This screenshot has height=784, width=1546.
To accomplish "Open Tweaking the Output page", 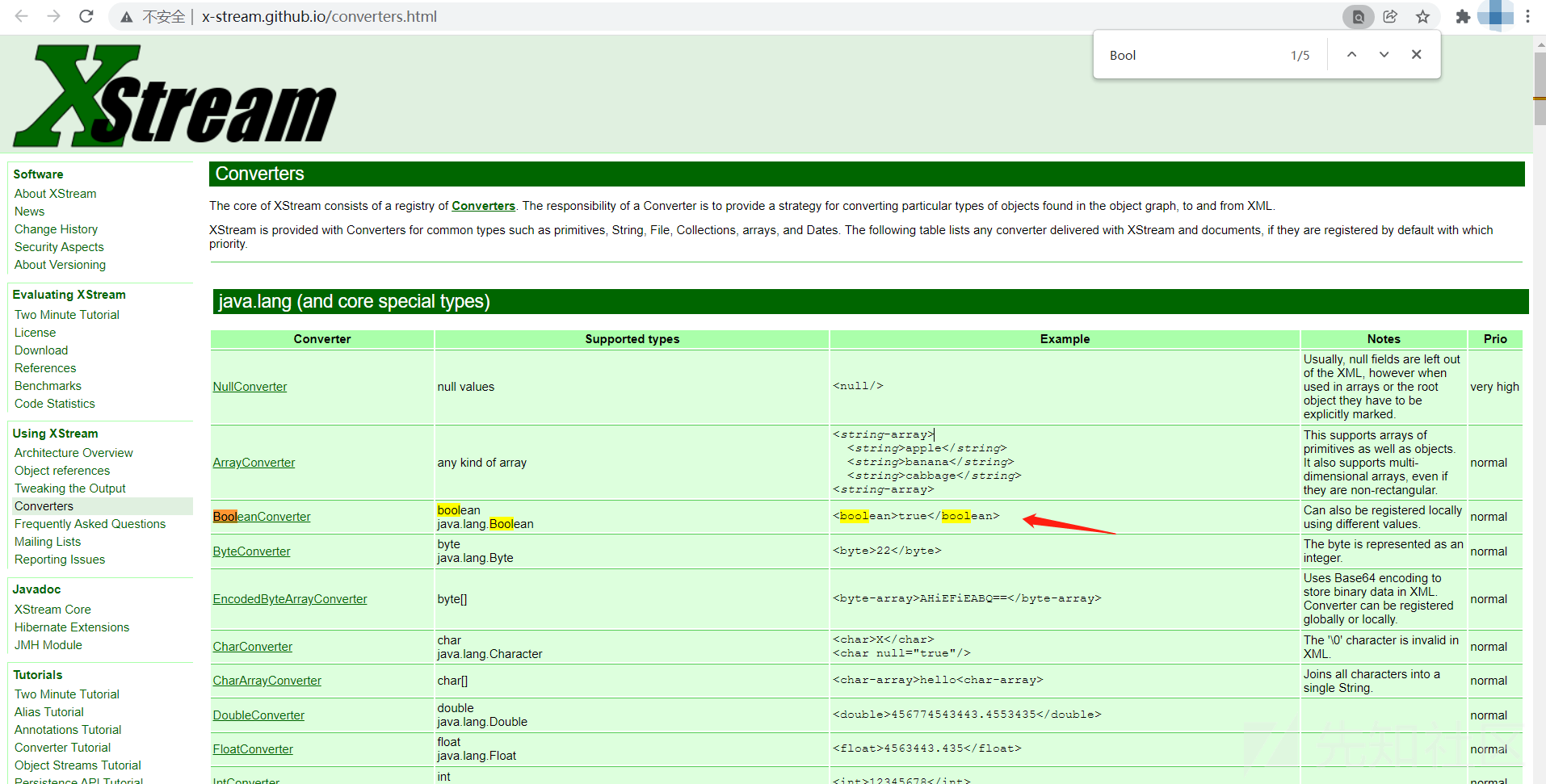I will click(69, 488).
